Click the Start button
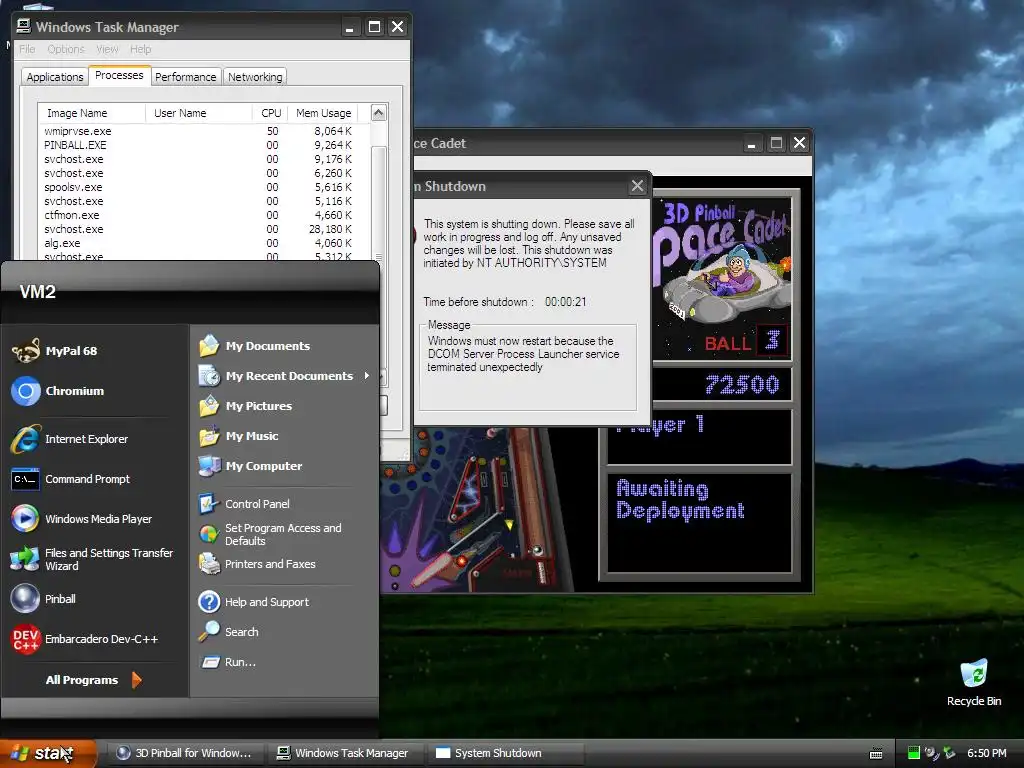Viewport: 1024px width, 768px height. (48, 753)
